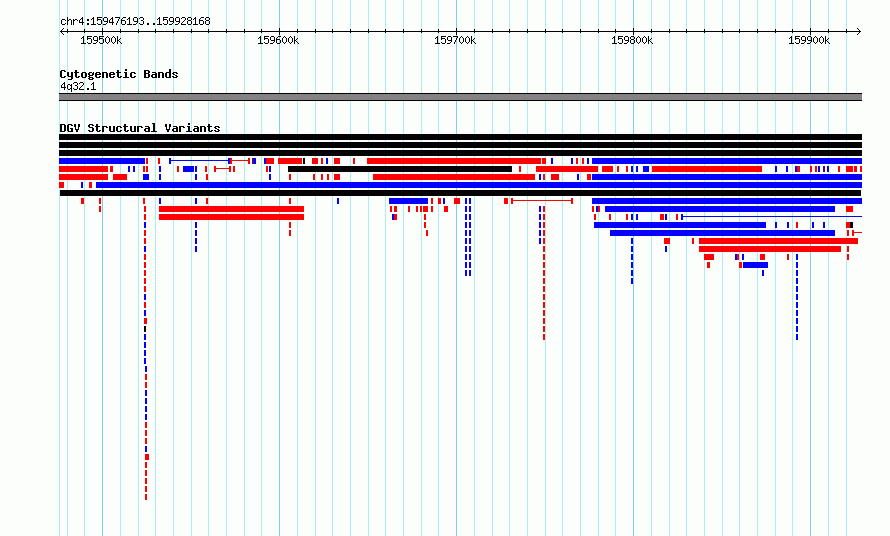Open the Cytogenetic Bands track title
The width and height of the screenshot is (890, 536).
pos(119,74)
